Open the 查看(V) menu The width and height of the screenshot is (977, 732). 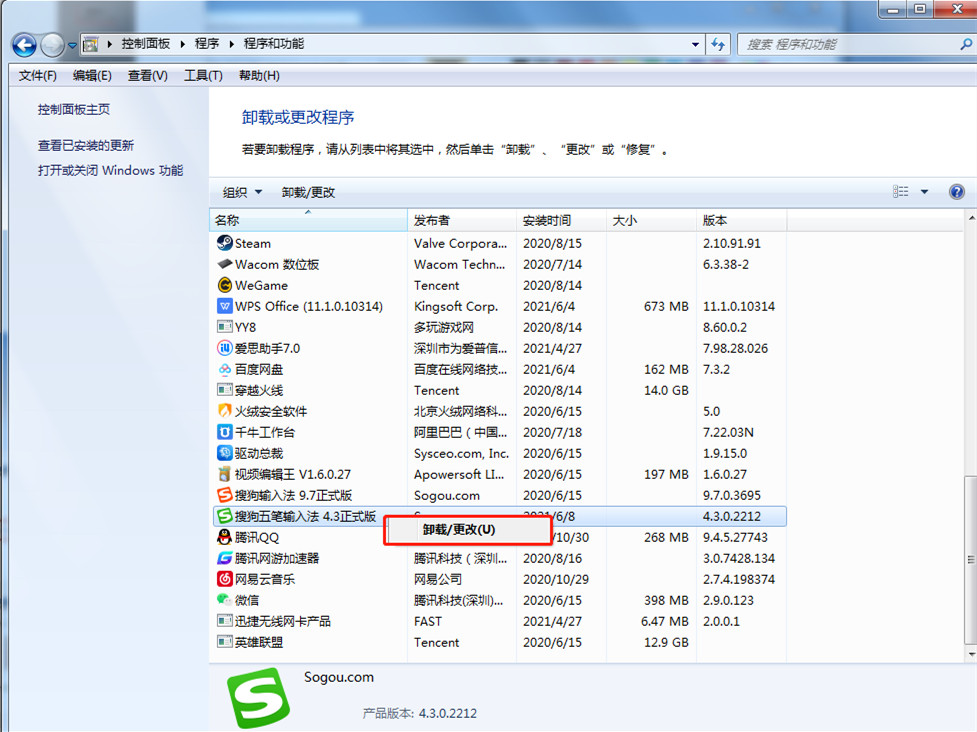148,75
